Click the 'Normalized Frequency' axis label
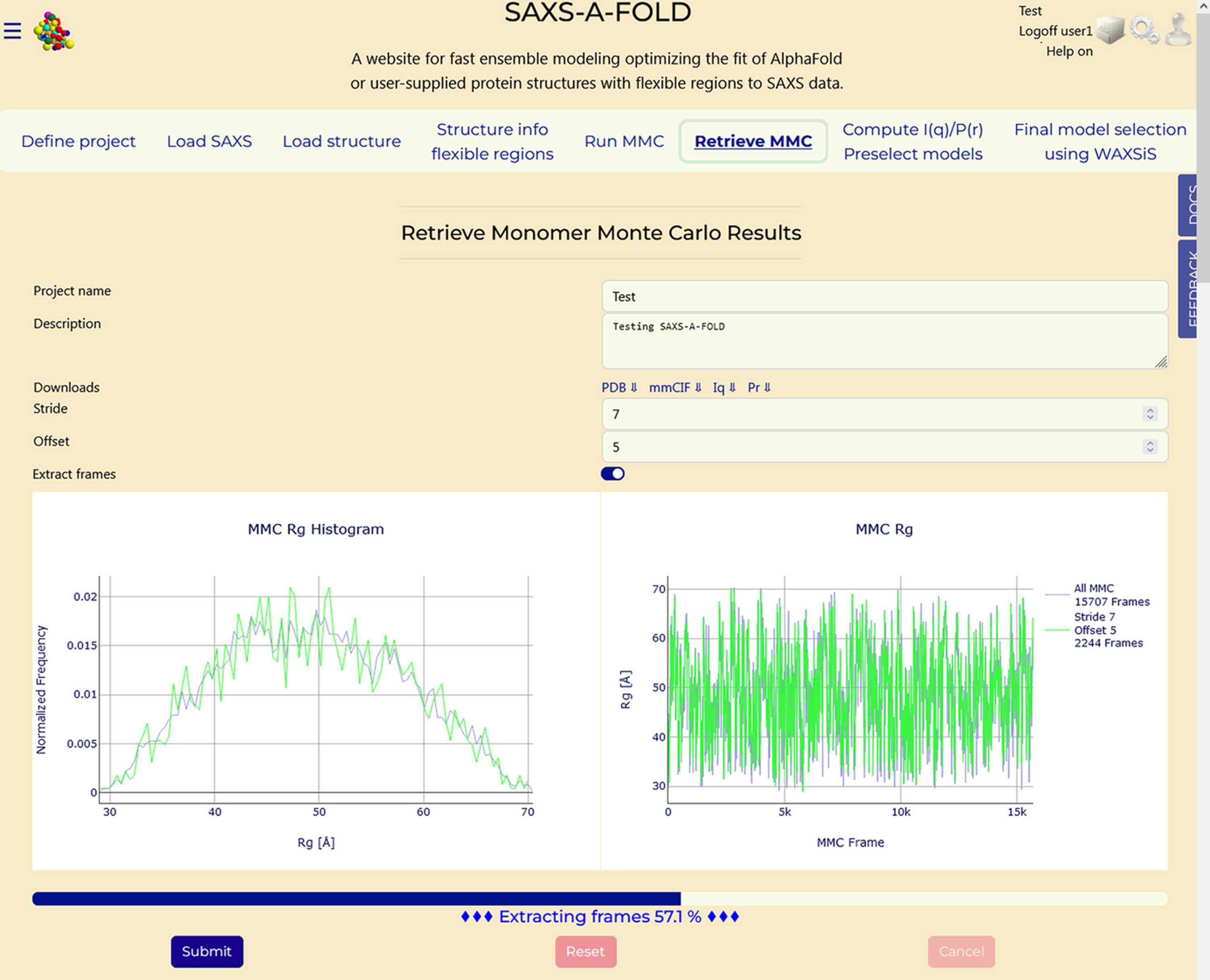Image resolution: width=1210 pixels, height=980 pixels. tap(41, 689)
